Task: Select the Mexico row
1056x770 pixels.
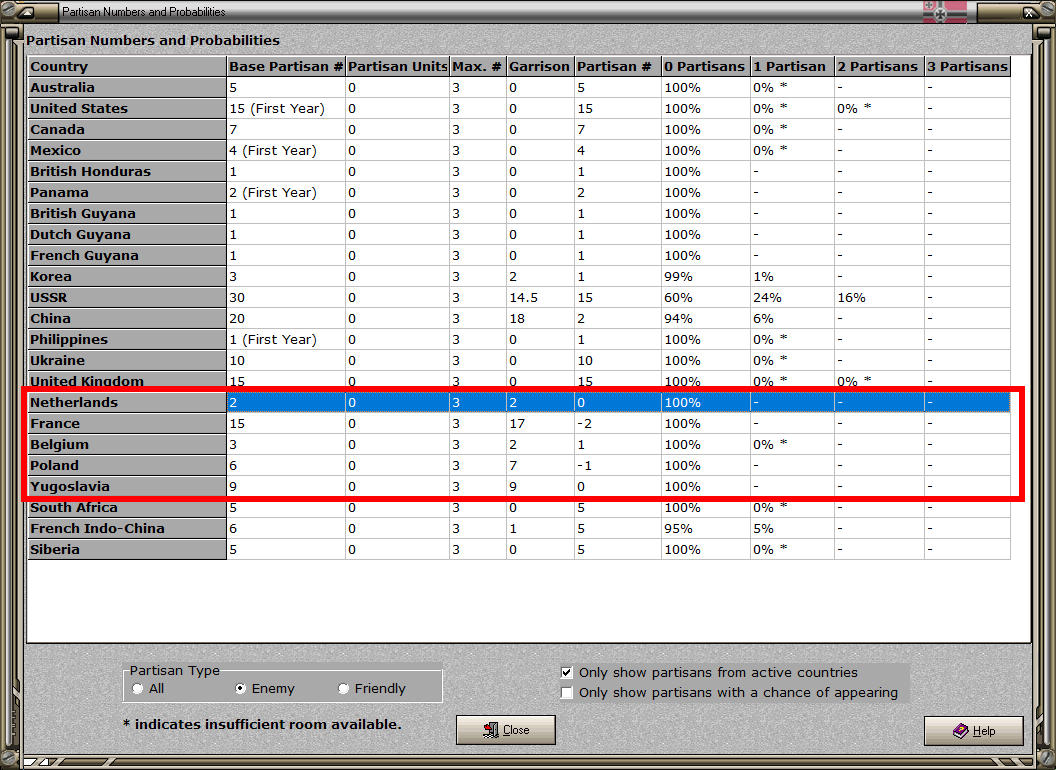Action: (x=519, y=150)
